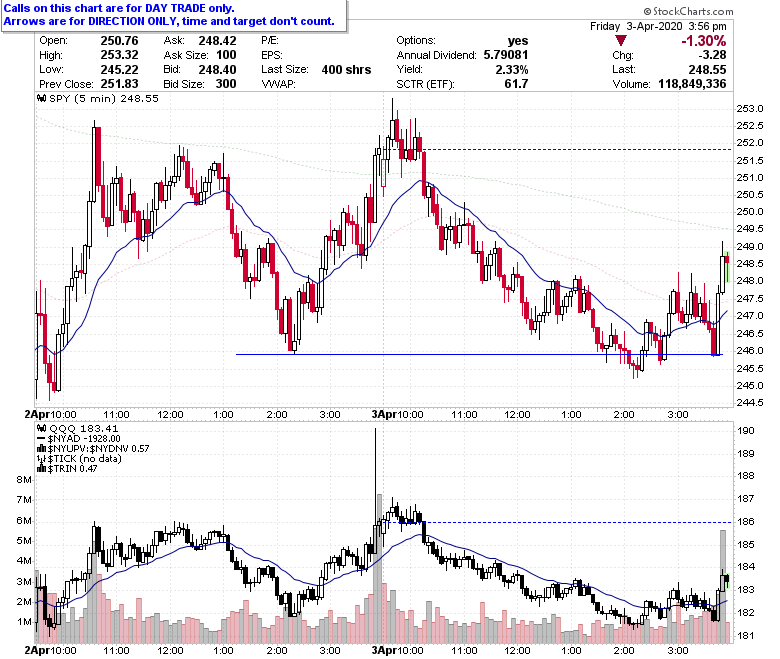Click the 3Apr10:00 label on SPY time axis

point(397,414)
